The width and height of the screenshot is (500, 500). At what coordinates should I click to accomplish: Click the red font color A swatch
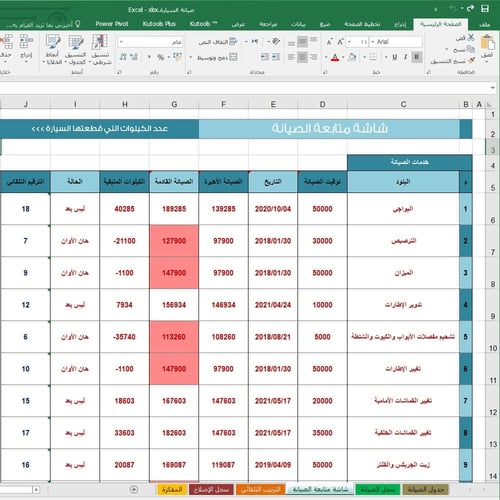(335, 57)
